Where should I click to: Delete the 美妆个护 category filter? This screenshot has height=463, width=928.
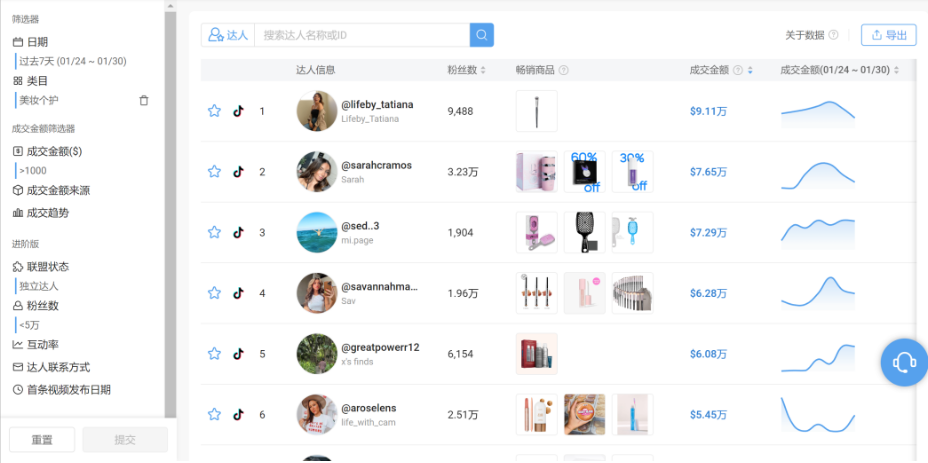(x=144, y=100)
